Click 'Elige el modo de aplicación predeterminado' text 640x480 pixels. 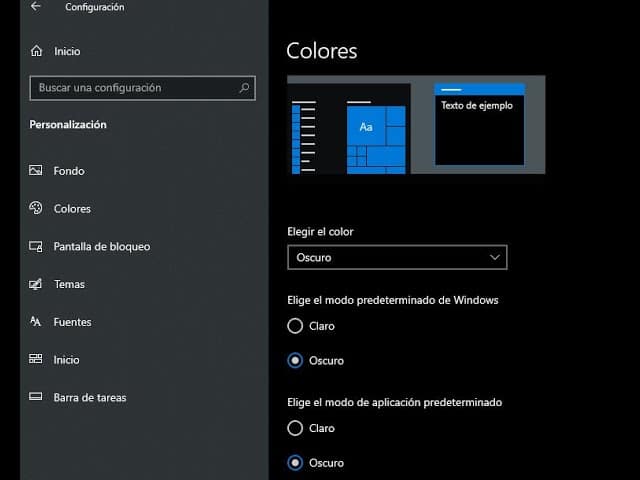[395, 402]
